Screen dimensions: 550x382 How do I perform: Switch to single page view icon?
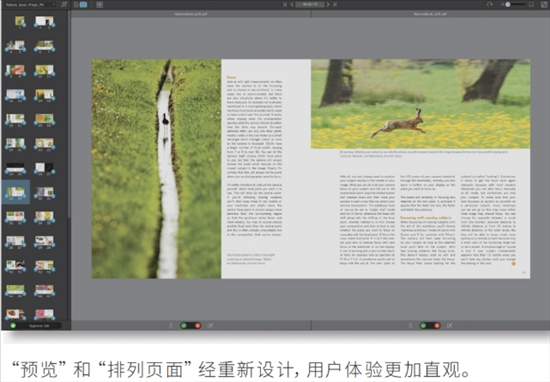click(x=76, y=5)
